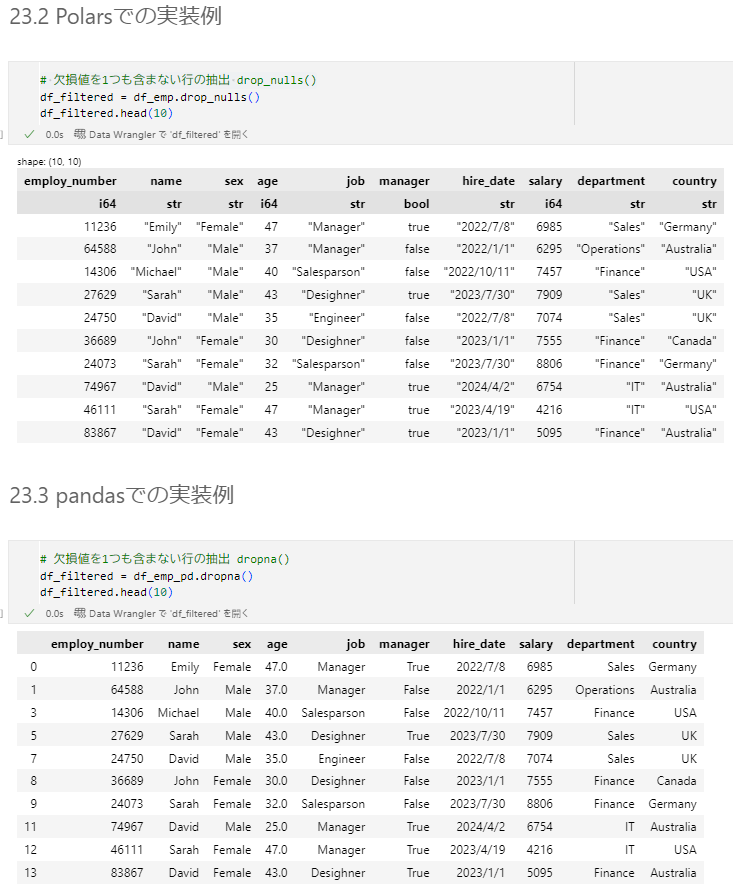733x895 pixels.
Task: Click the 8806 salary cell in the pandas table
Action: coord(539,804)
